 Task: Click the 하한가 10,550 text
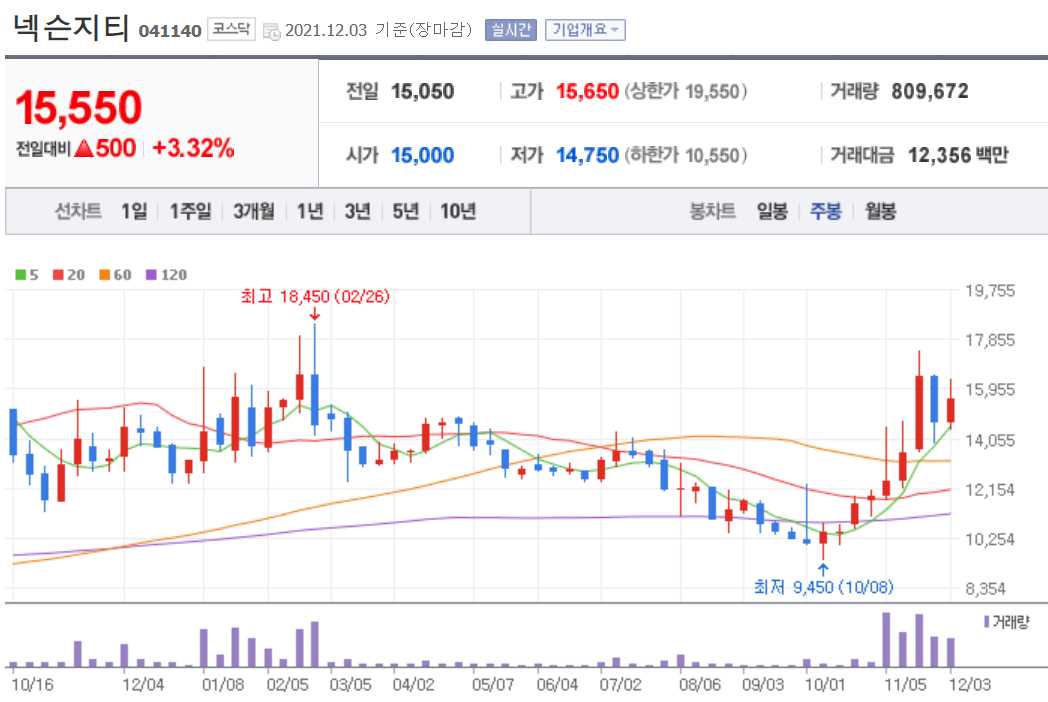coord(686,155)
